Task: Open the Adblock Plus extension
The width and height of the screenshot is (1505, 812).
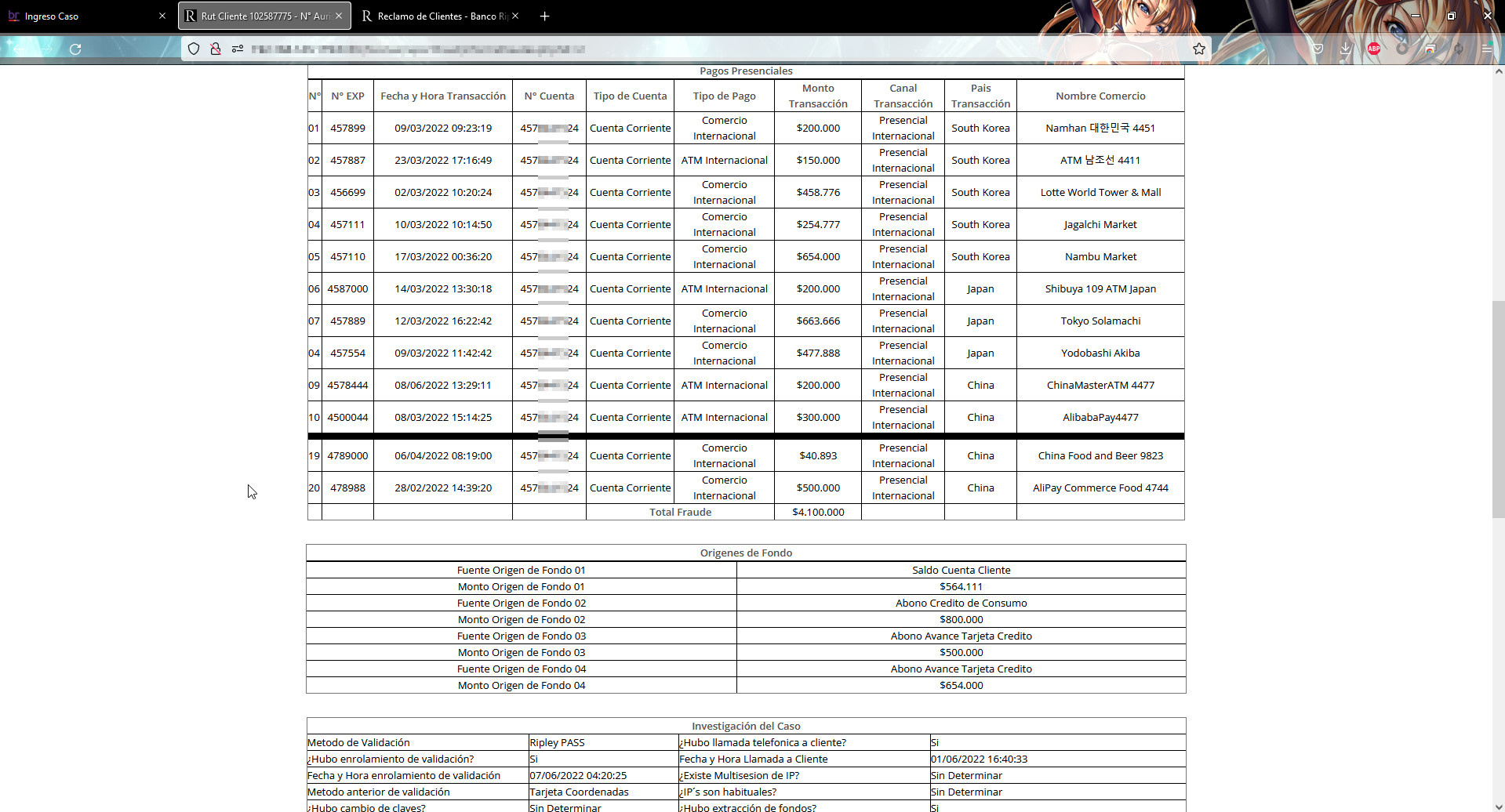Action: pos(1374,49)
